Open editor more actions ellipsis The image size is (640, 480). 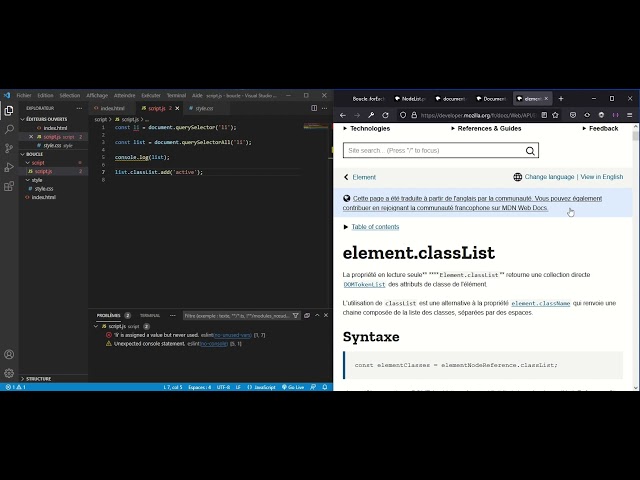(324, 108)
